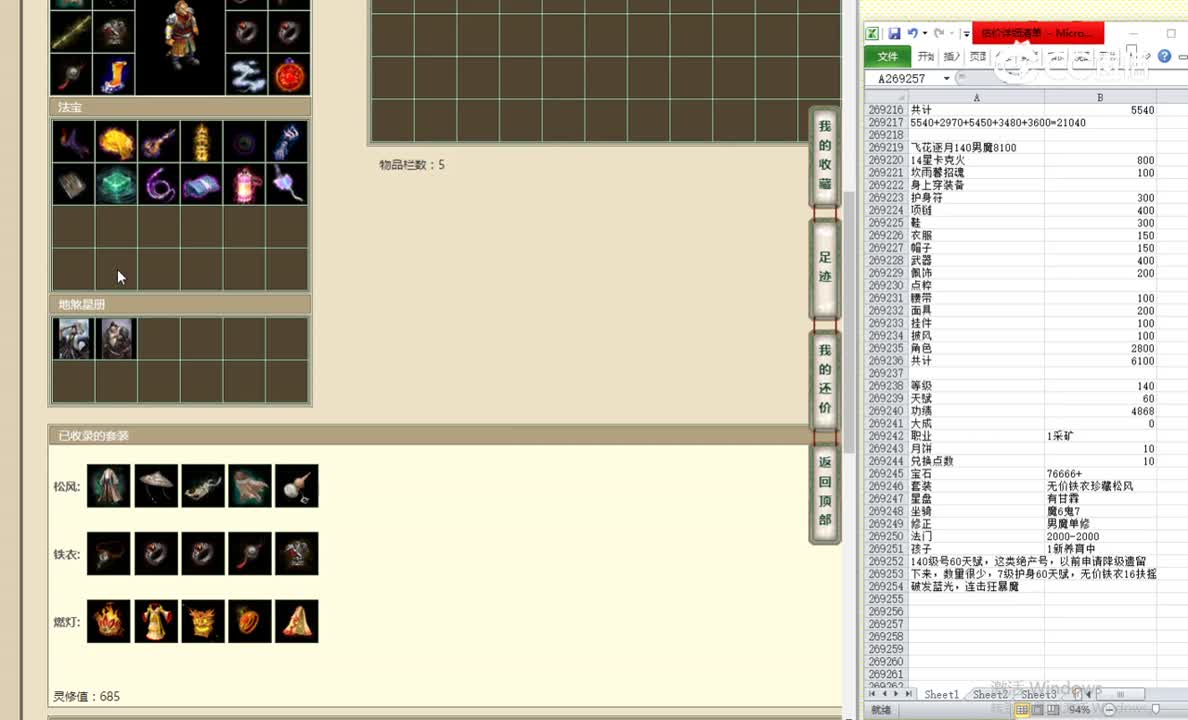Viewport: 1188px width, 720px height.
Task: Select Page Break Preview in status bar
Action: click(x=1053, y=710)
